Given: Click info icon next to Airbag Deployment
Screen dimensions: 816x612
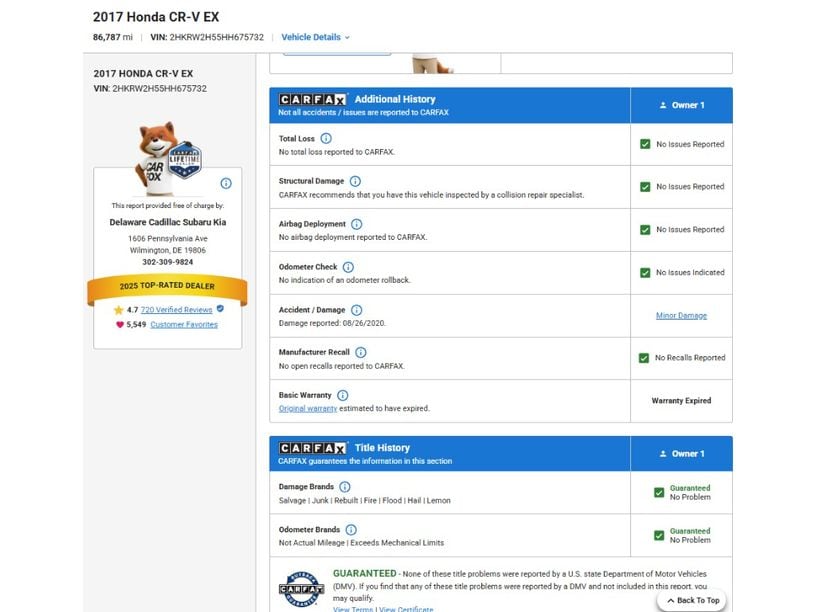Looking at the screenshot, I should coord(356,224).
